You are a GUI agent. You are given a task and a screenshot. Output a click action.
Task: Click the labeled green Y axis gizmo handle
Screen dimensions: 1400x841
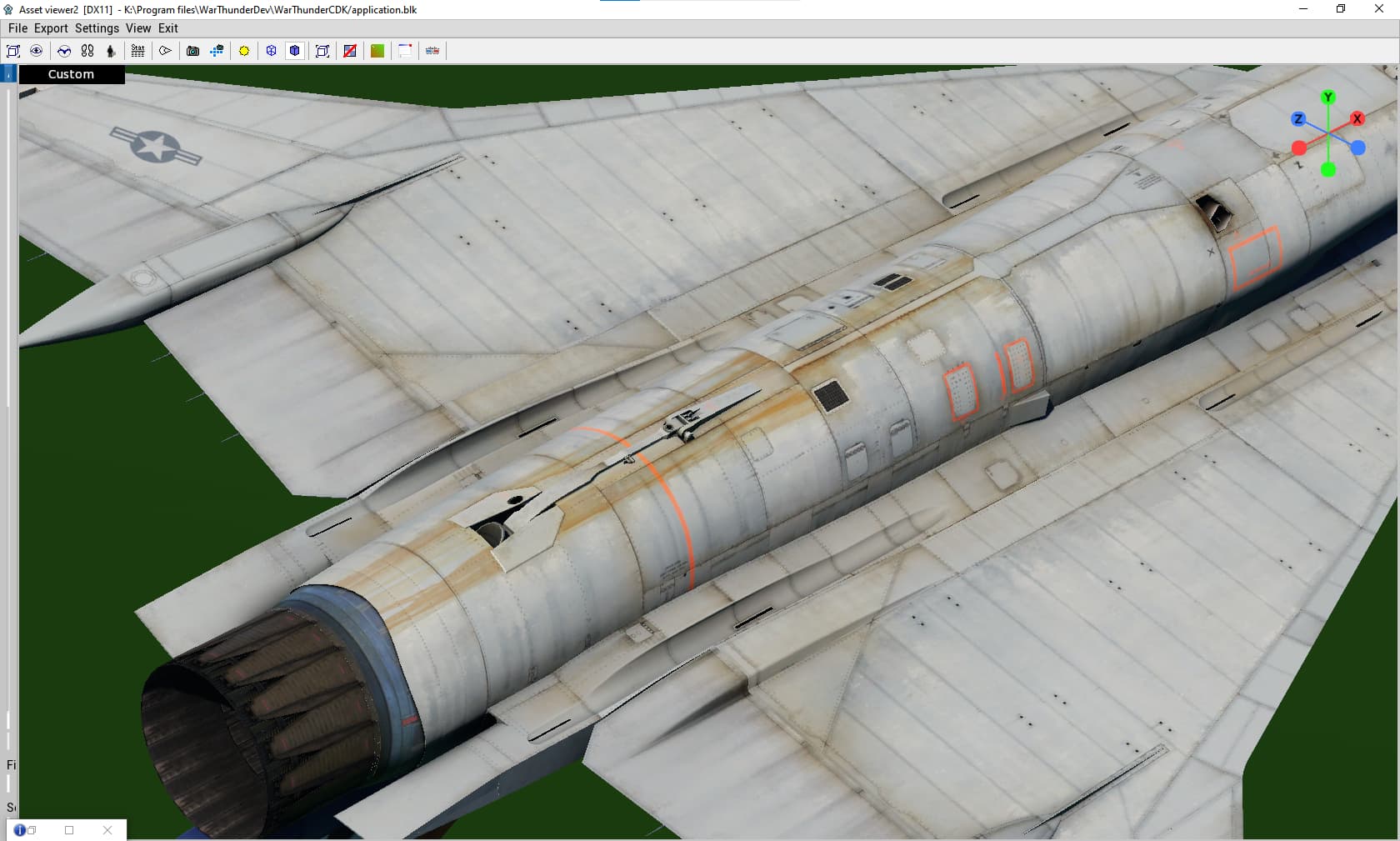pyautogui.click(x=1328, y=98)
